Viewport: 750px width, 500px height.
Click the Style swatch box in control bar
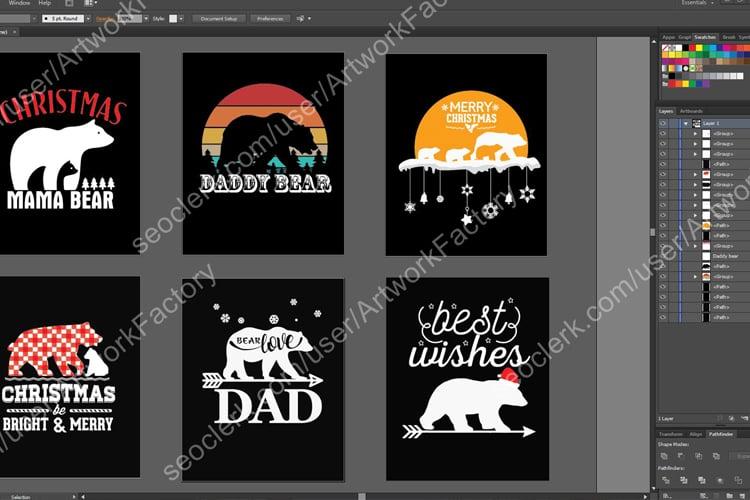173,19
